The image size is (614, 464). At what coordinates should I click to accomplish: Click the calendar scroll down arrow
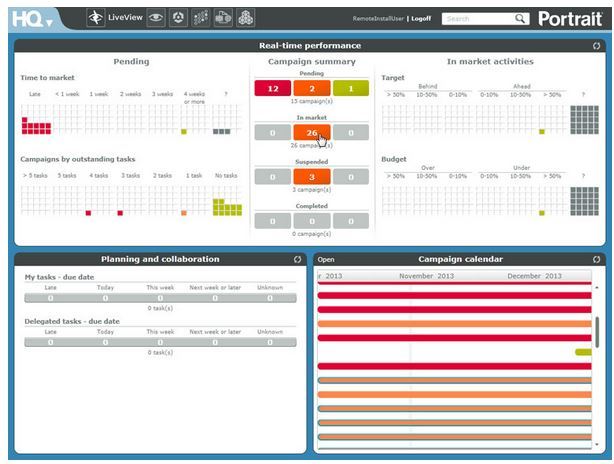(597, 444)
